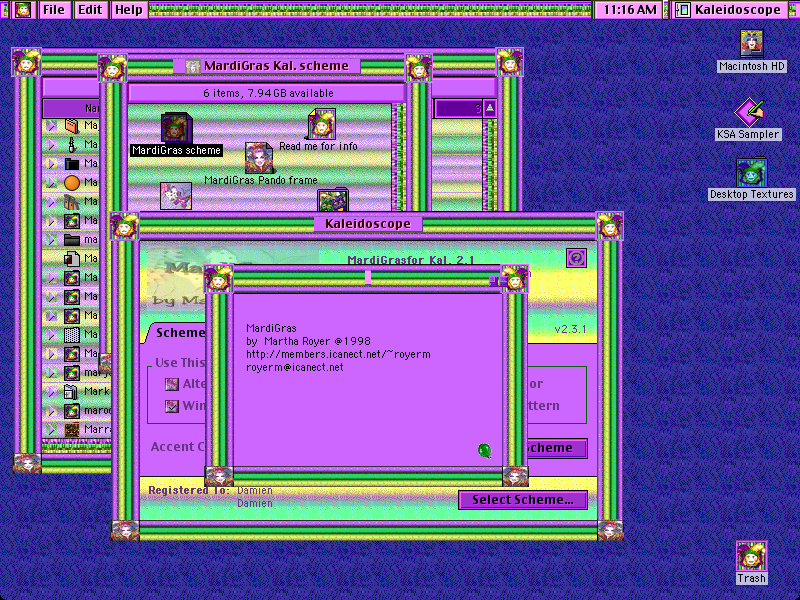This screenshot has height=600, width=800.
Task: Expand the Mark row's disclosure triangle
Action: (52, 392)
